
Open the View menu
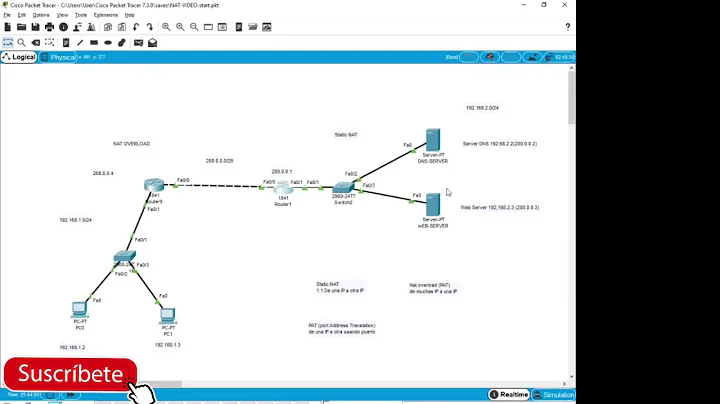point(62,15)
